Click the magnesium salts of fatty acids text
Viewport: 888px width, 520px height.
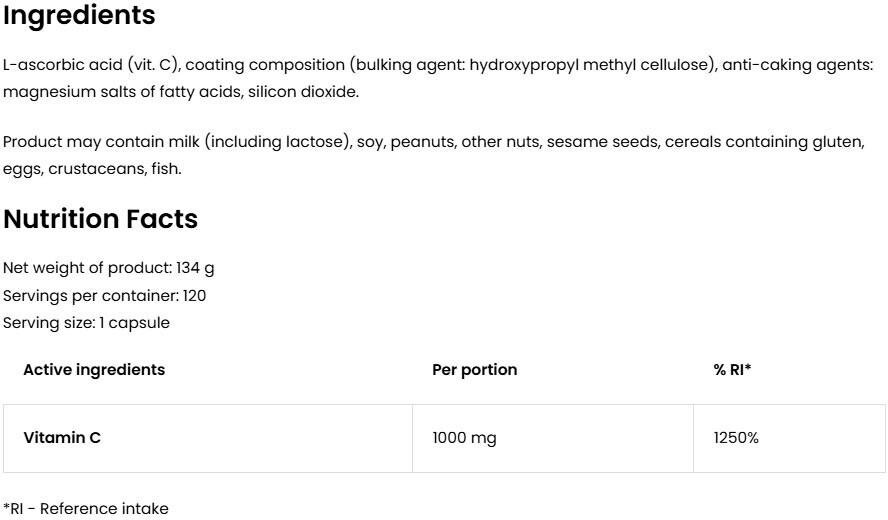[x=122, y=92]
